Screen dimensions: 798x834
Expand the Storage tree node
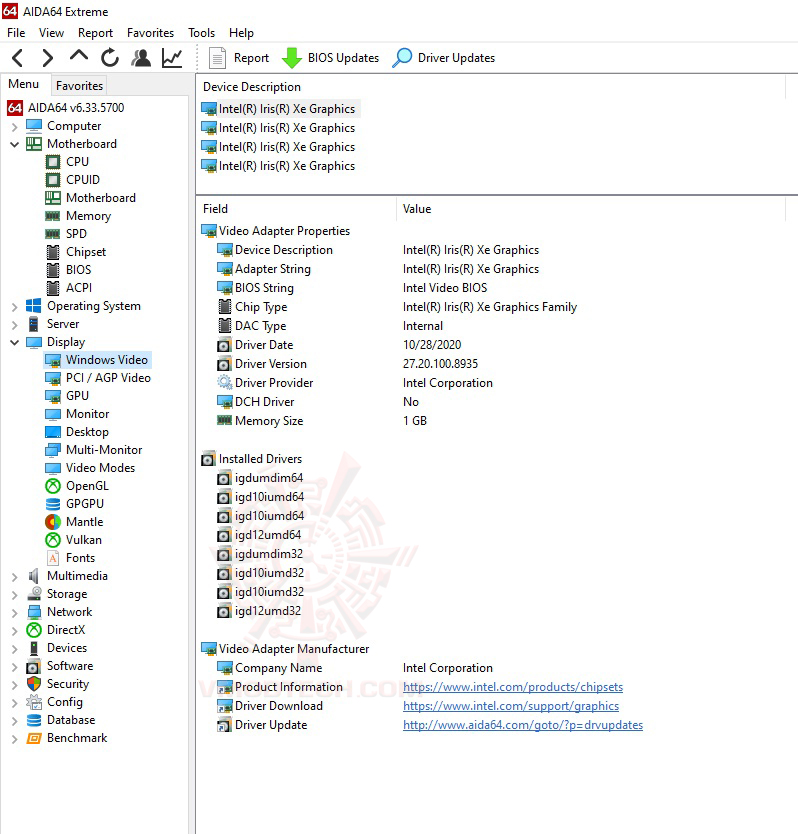click(x=14, y=595)
